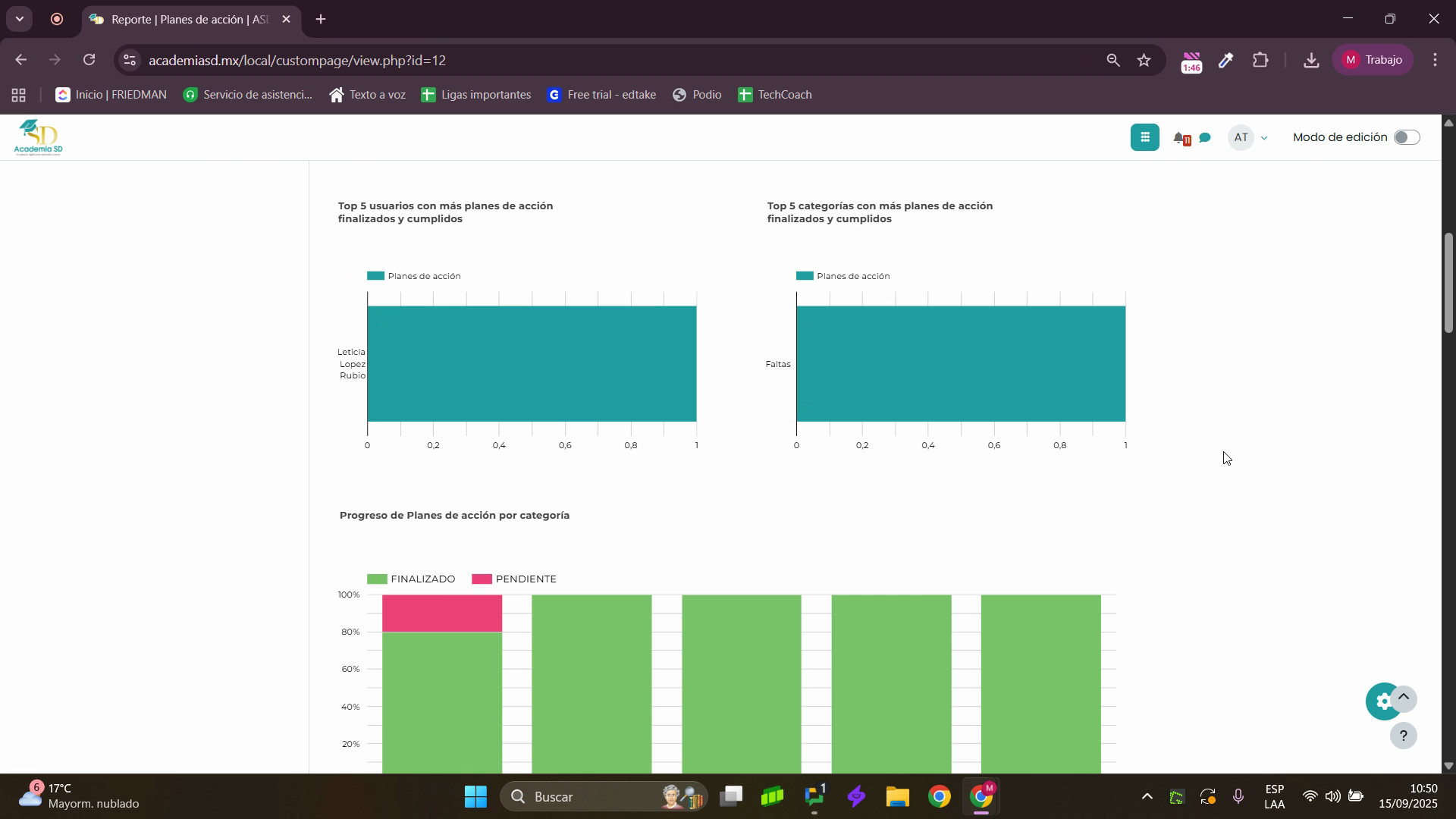Toggle the Modo de edición switch
This screenshot has height=819, width=1456.
1406,137
